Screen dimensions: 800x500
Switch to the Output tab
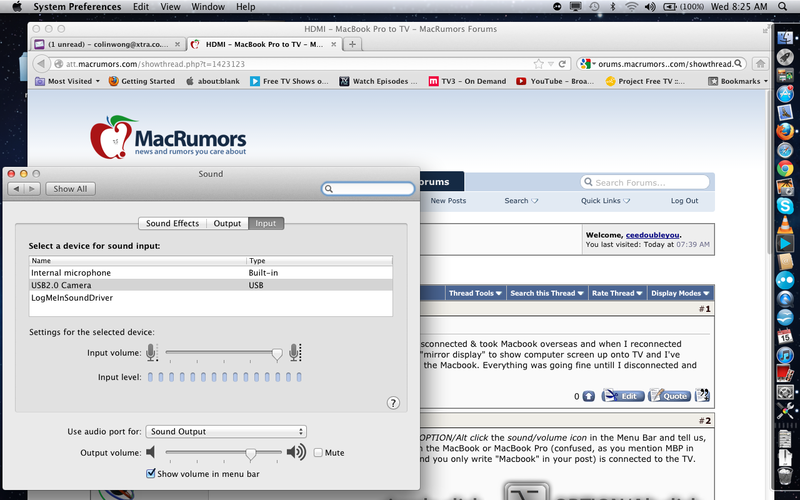(x=227, y=223)
